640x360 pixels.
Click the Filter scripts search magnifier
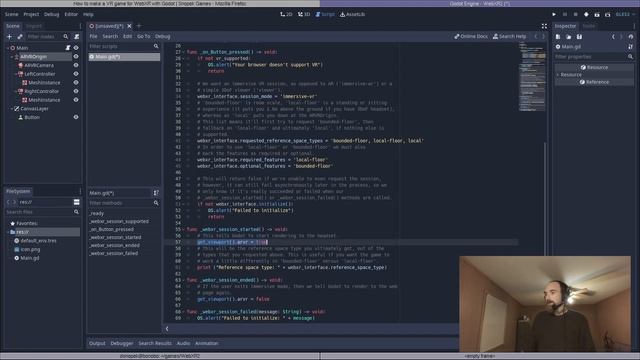(x=156, y=47)
